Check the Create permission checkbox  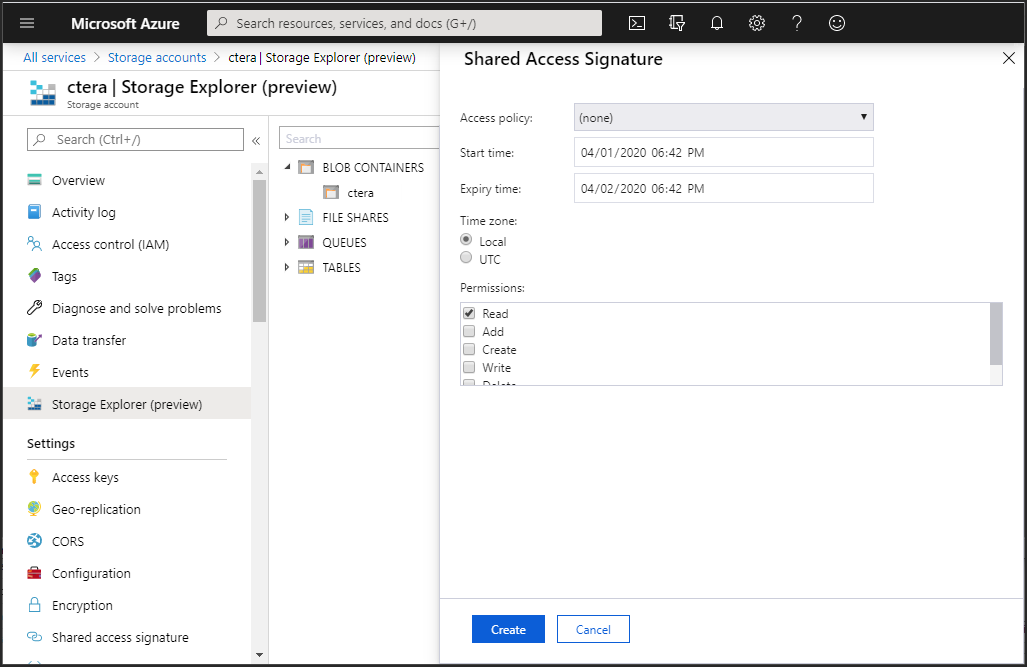tap(469, 349)
